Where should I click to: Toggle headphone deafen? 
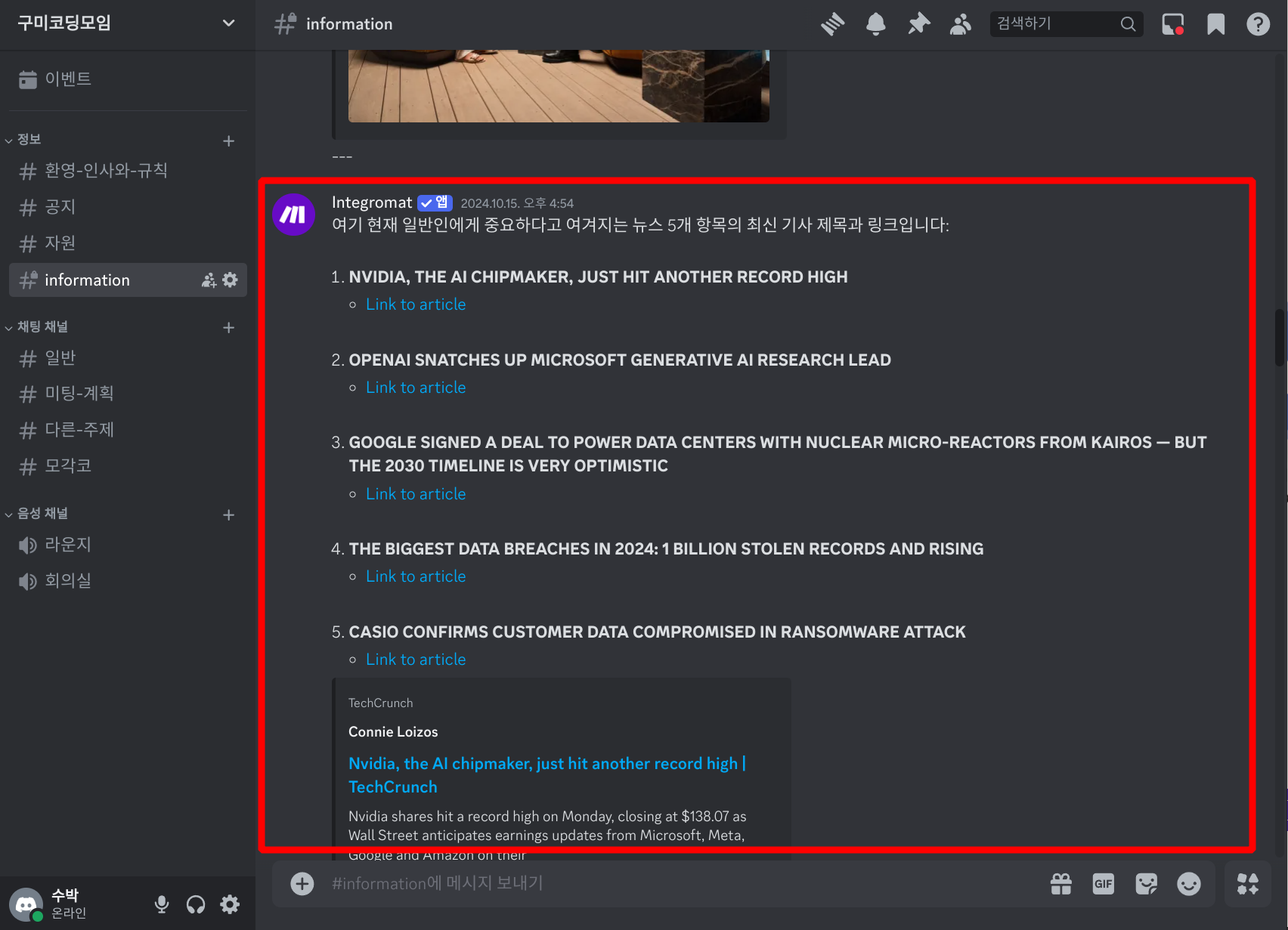[x=196, y=904]
